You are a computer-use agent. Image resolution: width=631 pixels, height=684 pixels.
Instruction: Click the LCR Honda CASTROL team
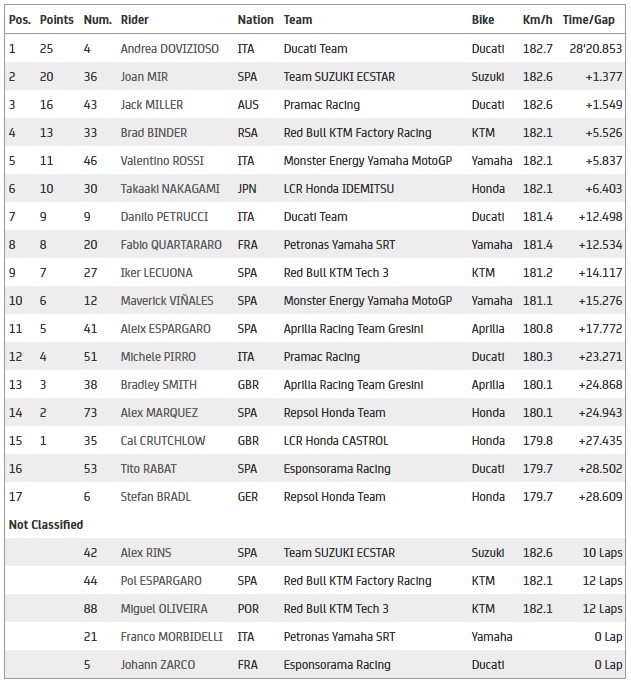coord(336,441)
